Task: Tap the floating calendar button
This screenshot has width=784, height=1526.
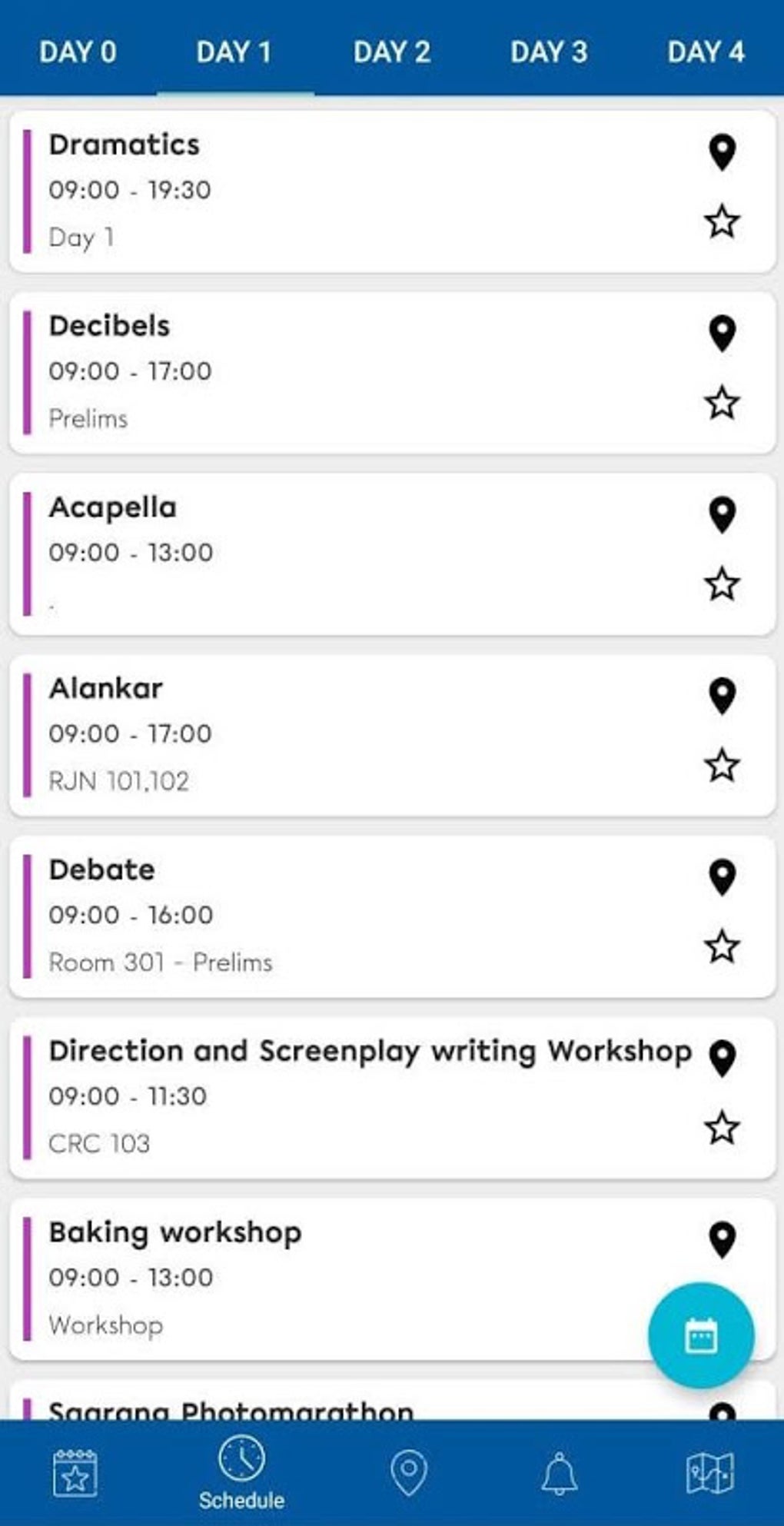Action: (700, 1335)
